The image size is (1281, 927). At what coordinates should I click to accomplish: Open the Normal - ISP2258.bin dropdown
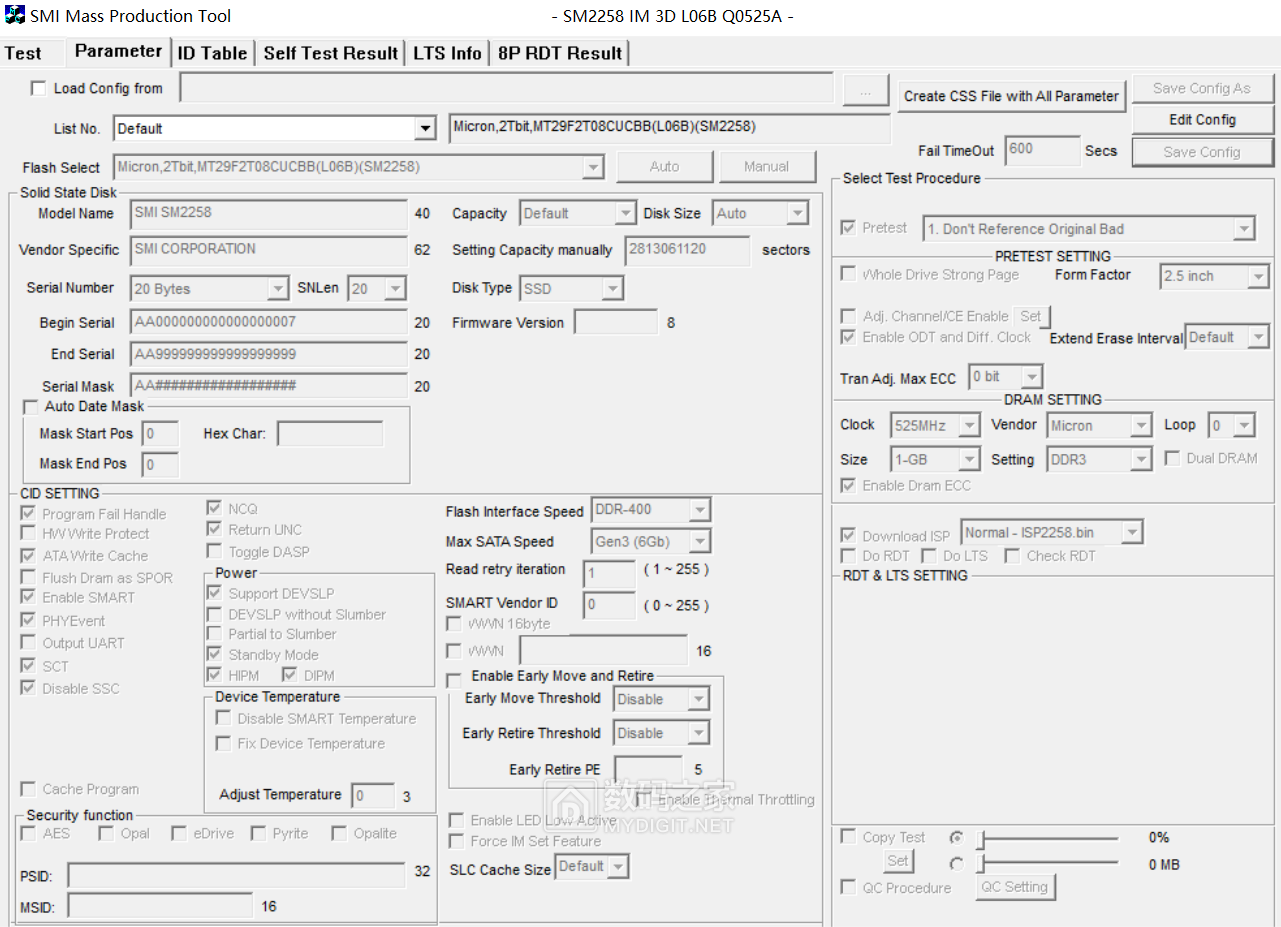coord(1051,533)
